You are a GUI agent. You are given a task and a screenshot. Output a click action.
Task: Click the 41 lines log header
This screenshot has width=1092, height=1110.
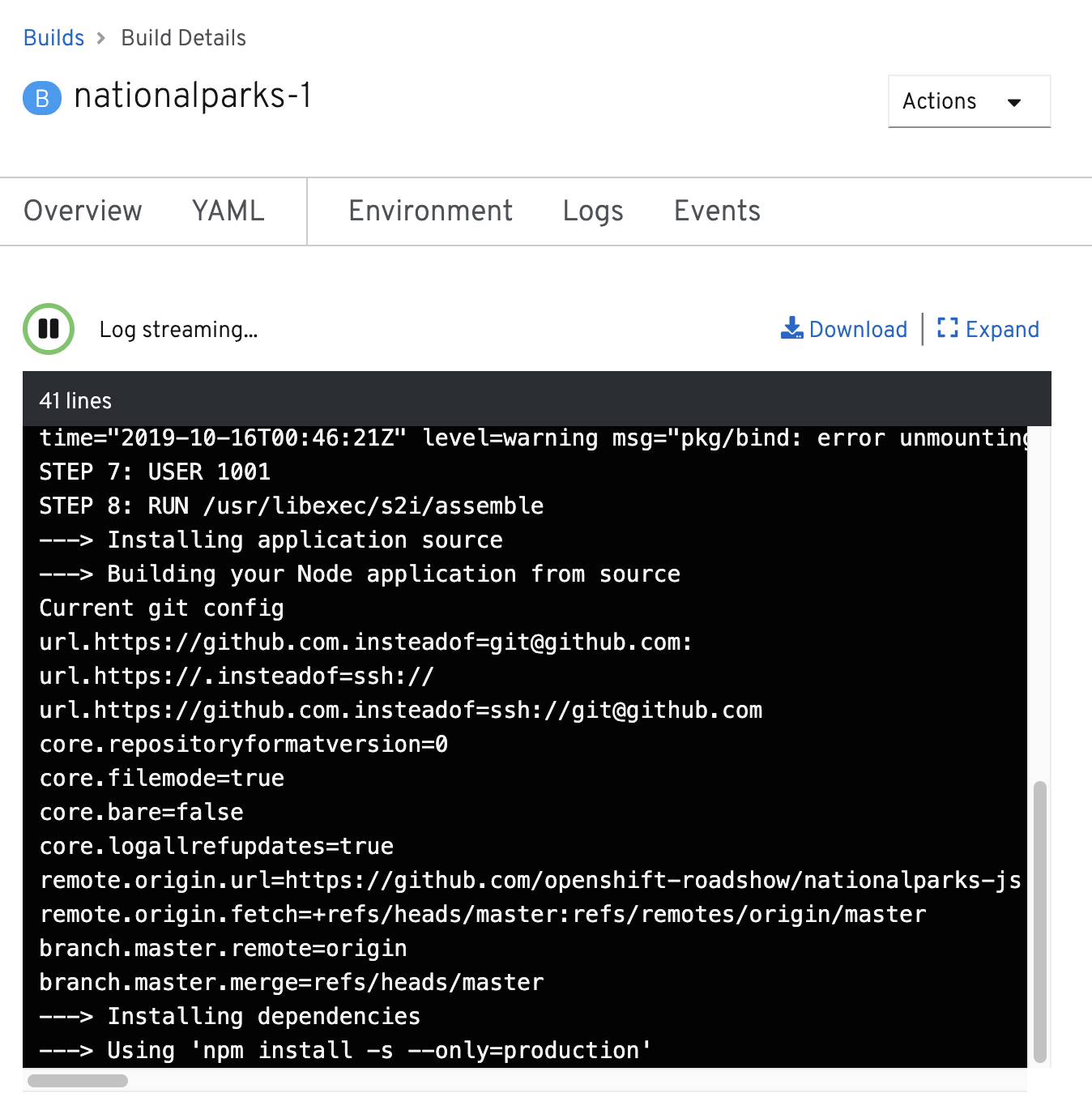(x=75, y=400)
